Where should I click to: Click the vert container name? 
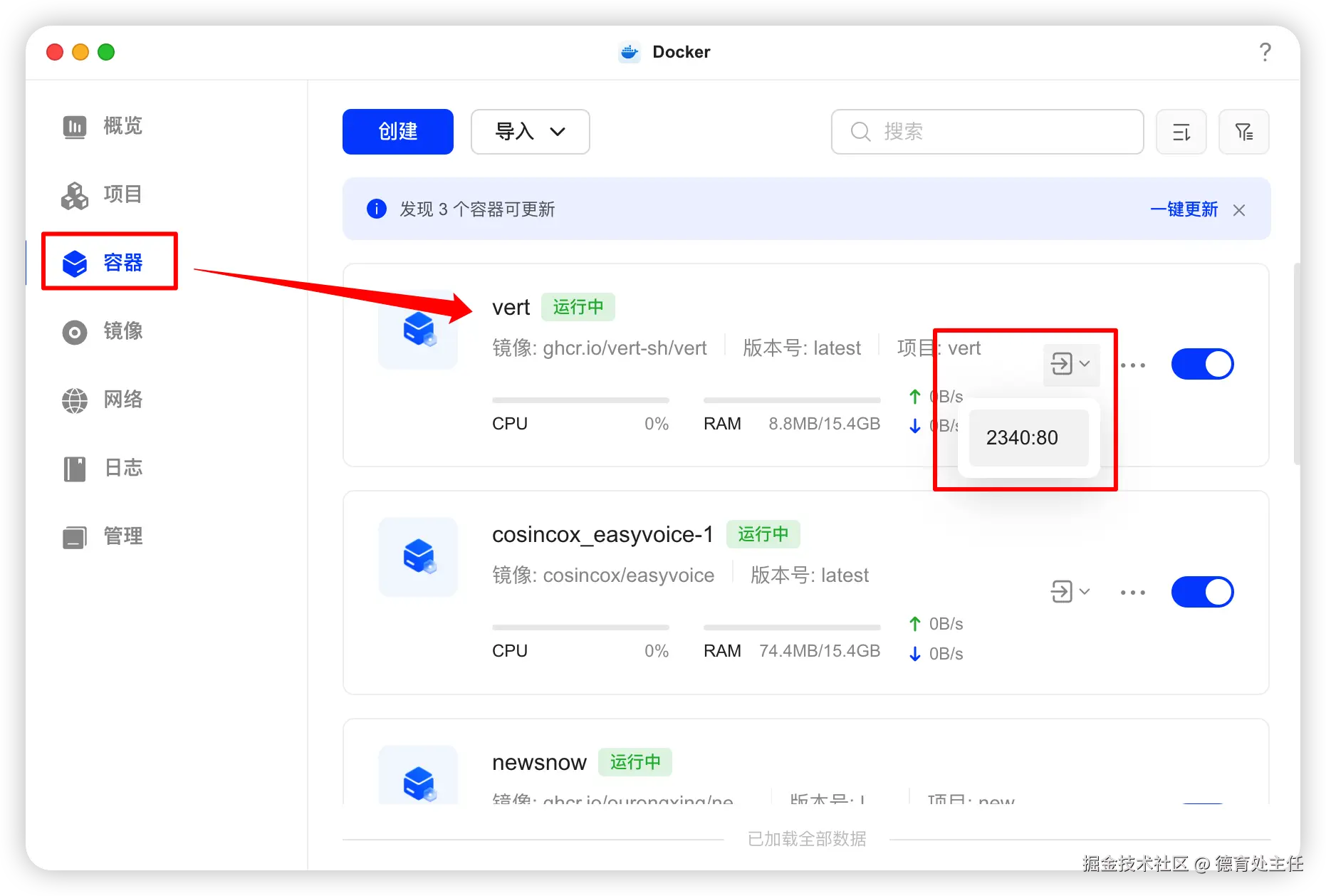(511, 308)
